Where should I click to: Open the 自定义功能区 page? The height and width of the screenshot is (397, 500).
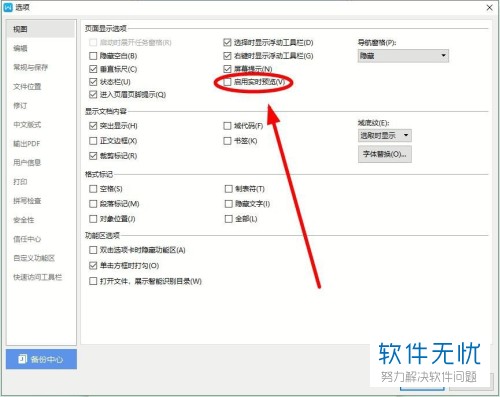34,258
